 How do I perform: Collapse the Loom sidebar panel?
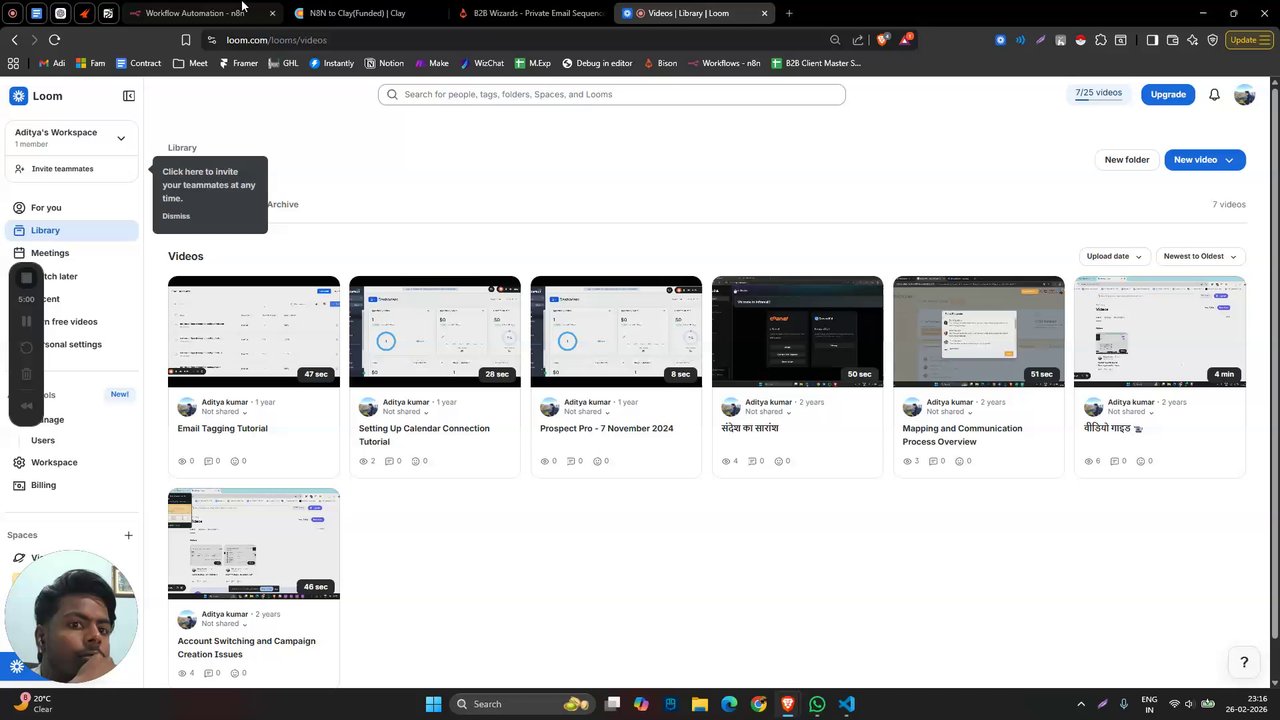click(129, 96)
